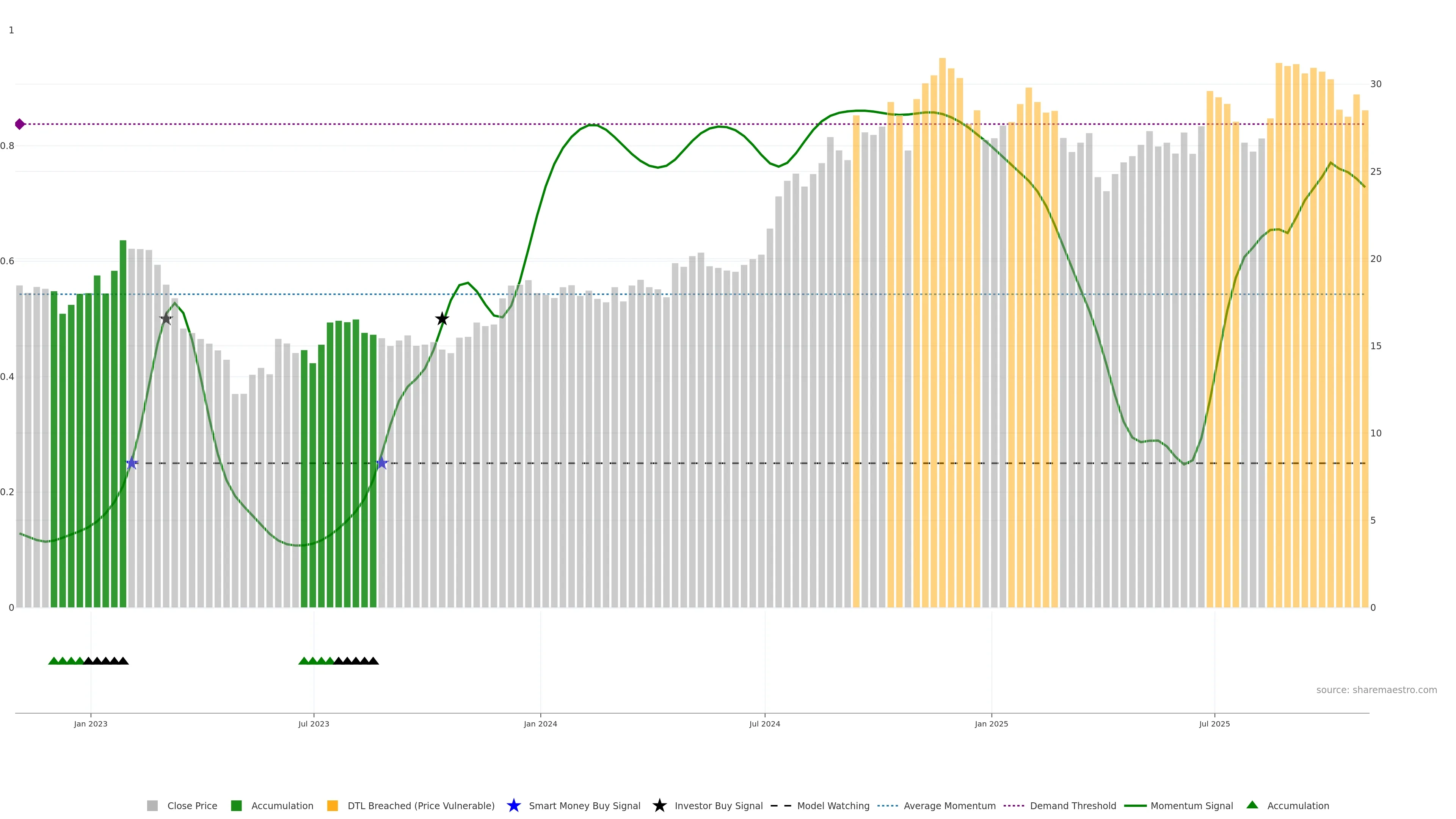Toggle the Demand Threshold legend entry
Viewport: 1456px width, 819px height.
[1073, 805]
